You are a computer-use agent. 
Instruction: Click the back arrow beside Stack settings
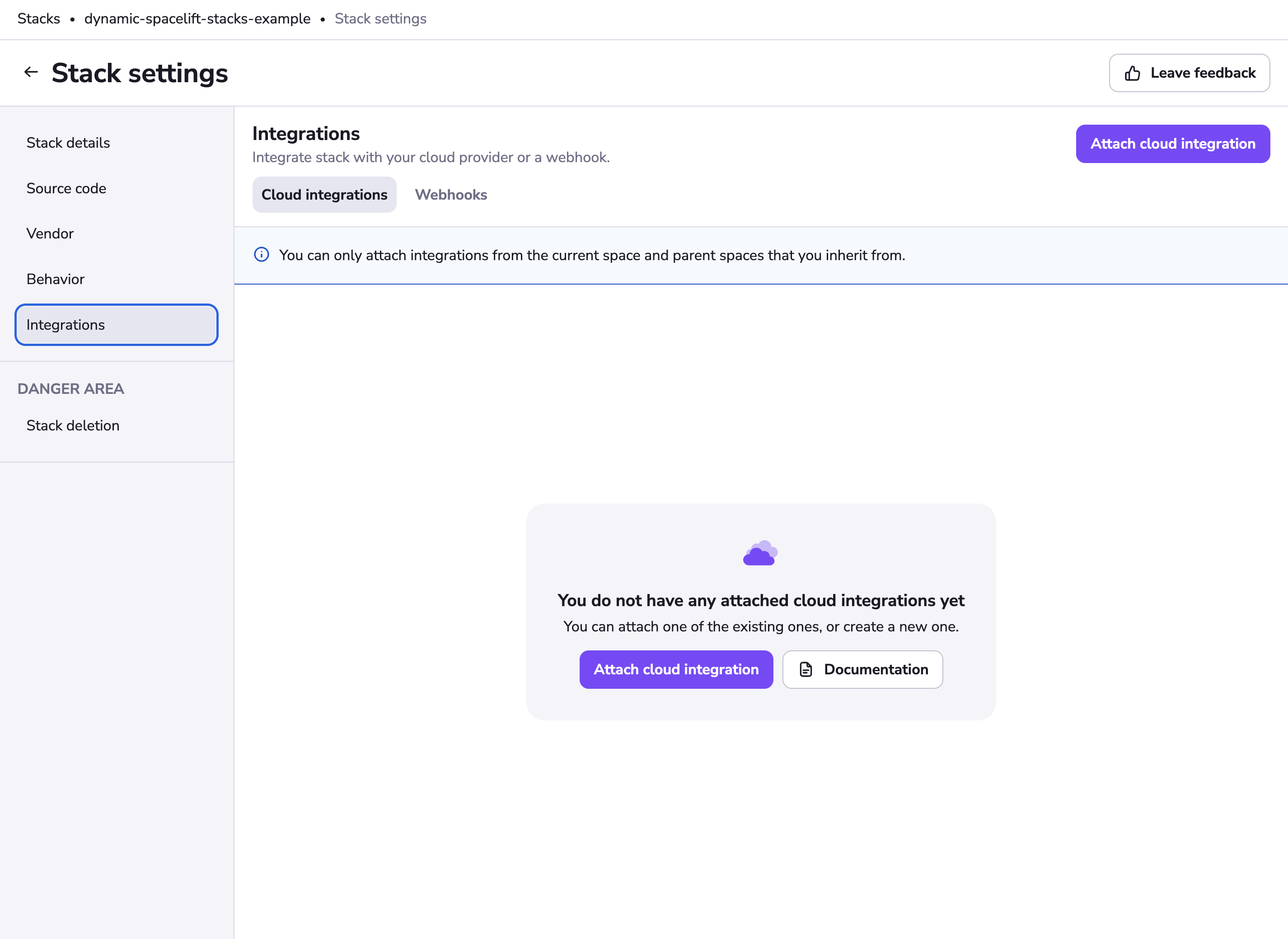pos(31,72)
